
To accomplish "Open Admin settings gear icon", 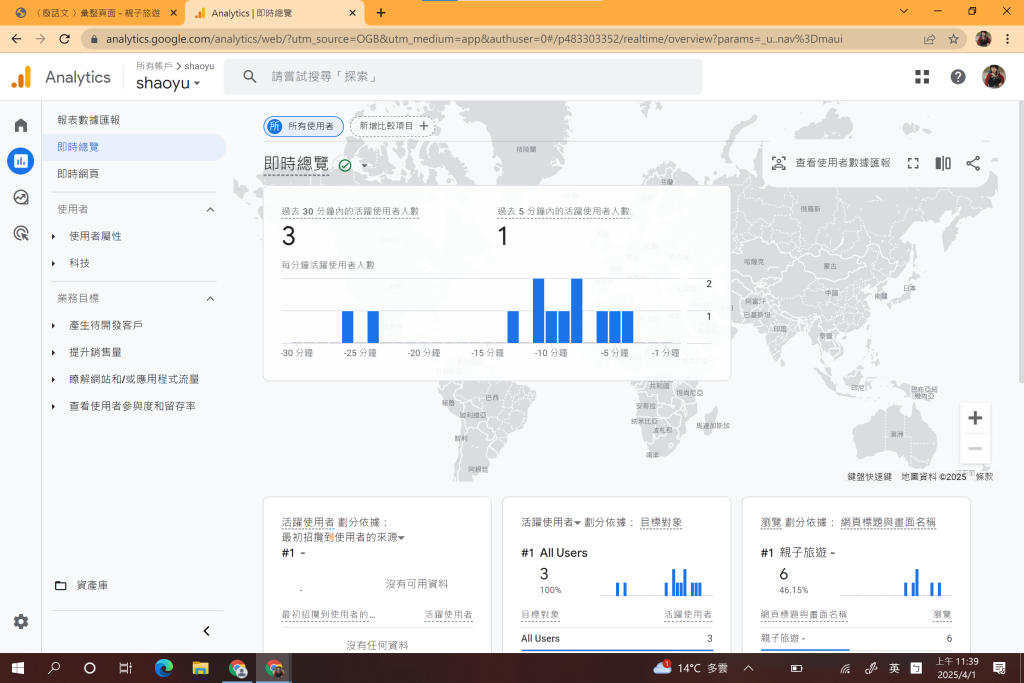I will pos(21,621).
